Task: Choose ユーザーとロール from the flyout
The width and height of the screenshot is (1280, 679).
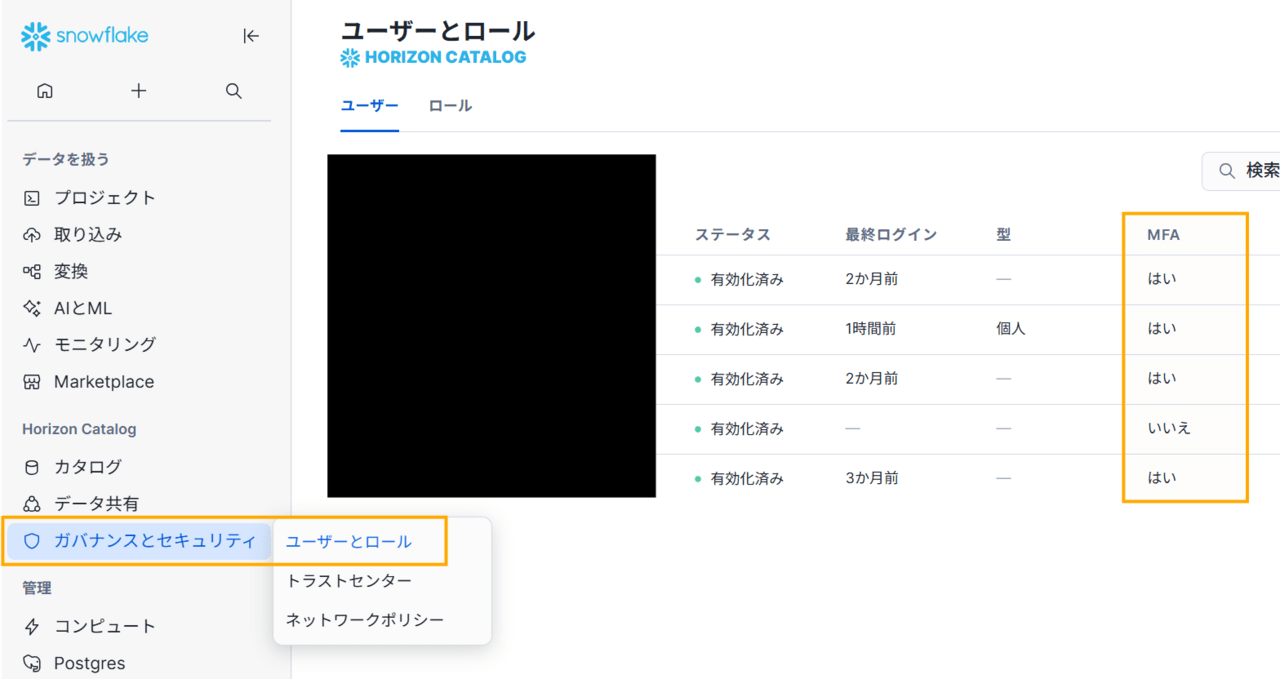Action: (x=348, y=542)
